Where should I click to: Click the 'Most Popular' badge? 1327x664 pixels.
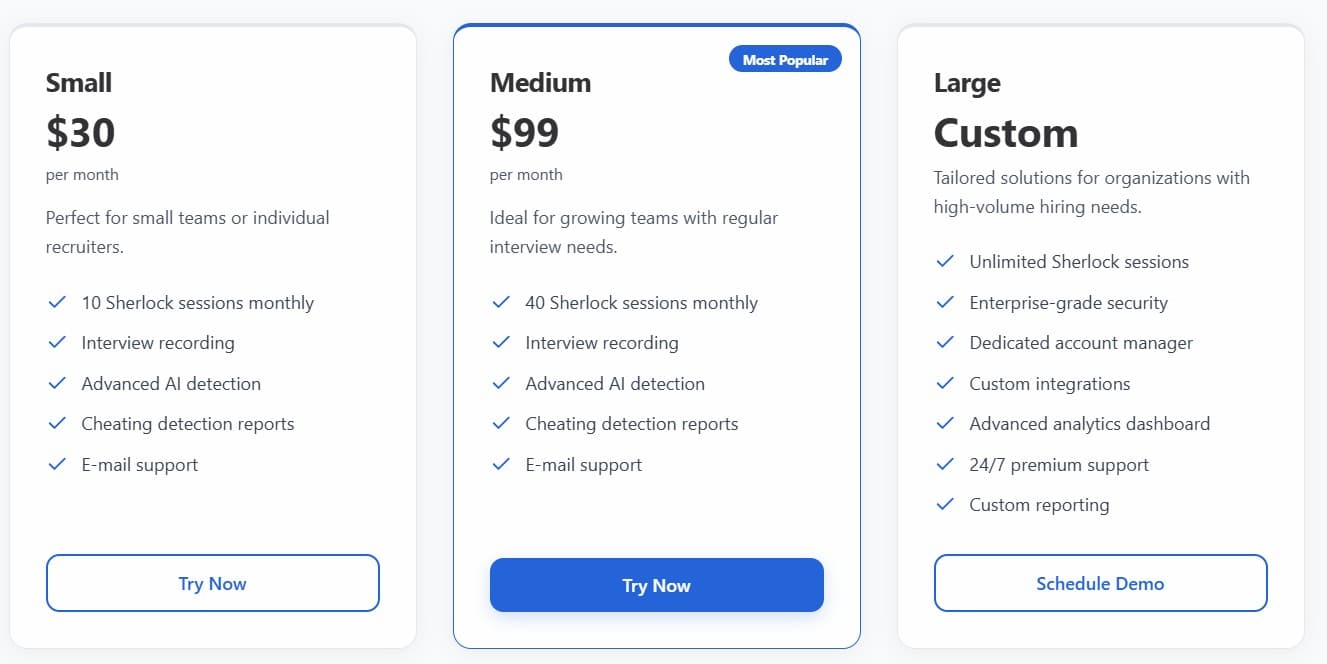[x=785, y=58]
